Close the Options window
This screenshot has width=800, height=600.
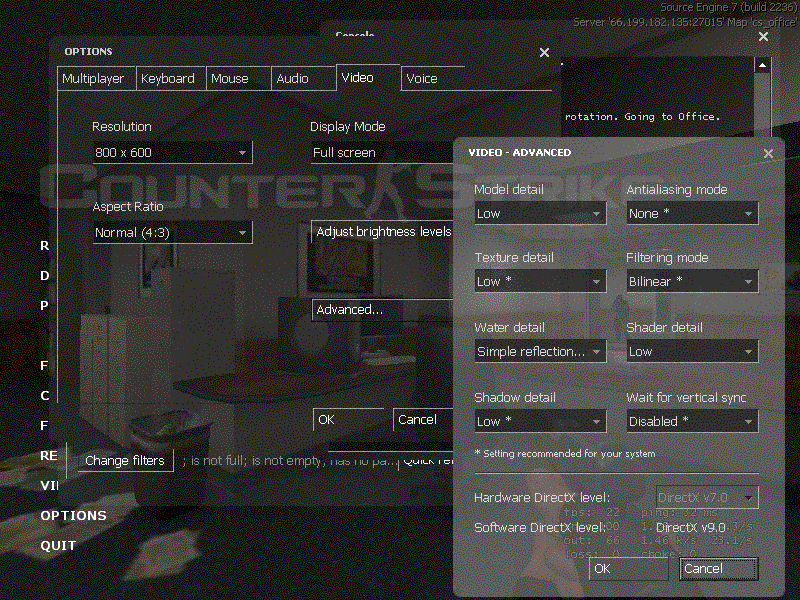[544, 53]
